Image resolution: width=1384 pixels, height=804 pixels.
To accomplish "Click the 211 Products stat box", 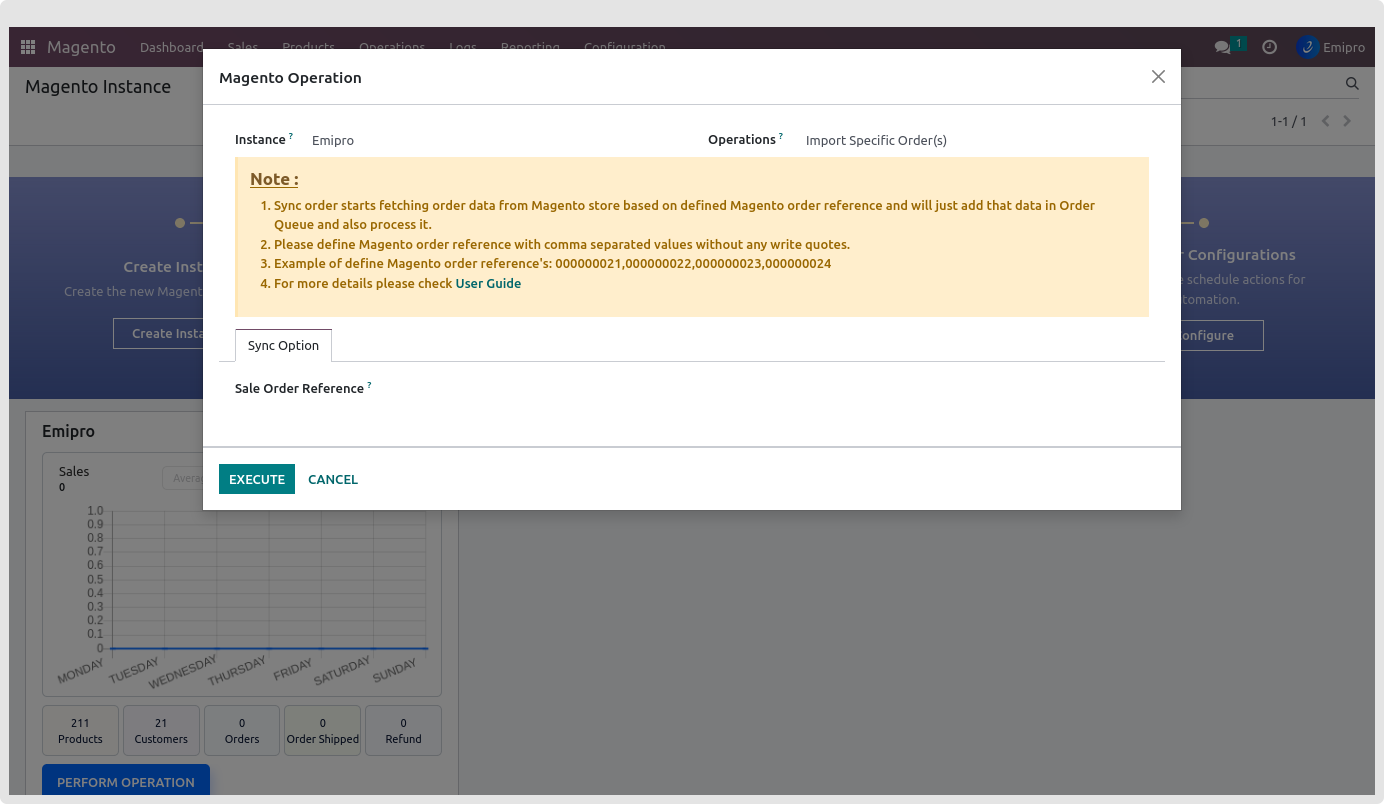I will (x=80, y=730).
